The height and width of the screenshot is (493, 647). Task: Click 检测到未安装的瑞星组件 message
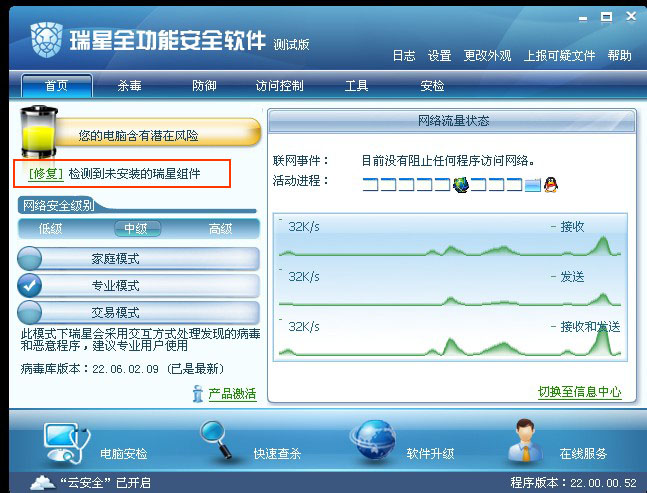pos(135,174)
